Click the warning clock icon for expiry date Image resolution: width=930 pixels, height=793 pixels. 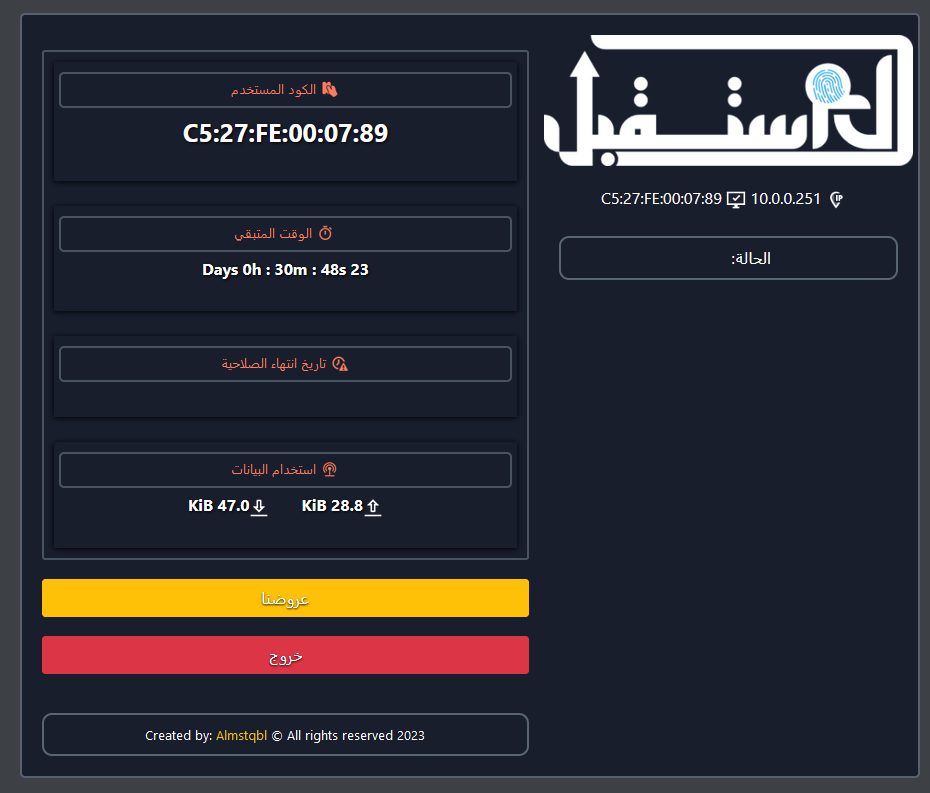[340, 364]
